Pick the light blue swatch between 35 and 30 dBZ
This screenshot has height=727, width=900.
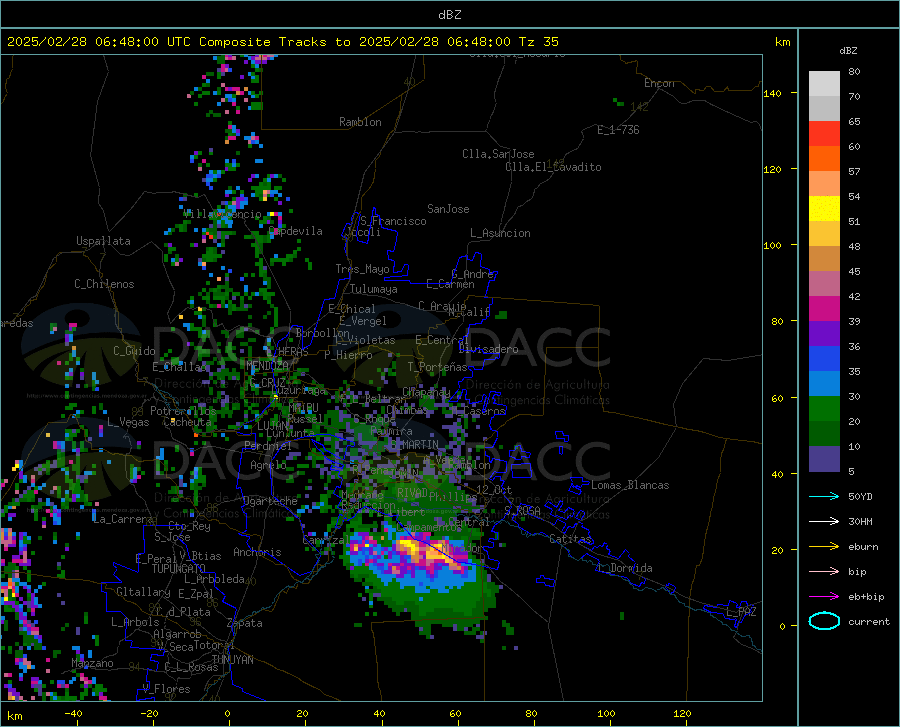[824, 384]
